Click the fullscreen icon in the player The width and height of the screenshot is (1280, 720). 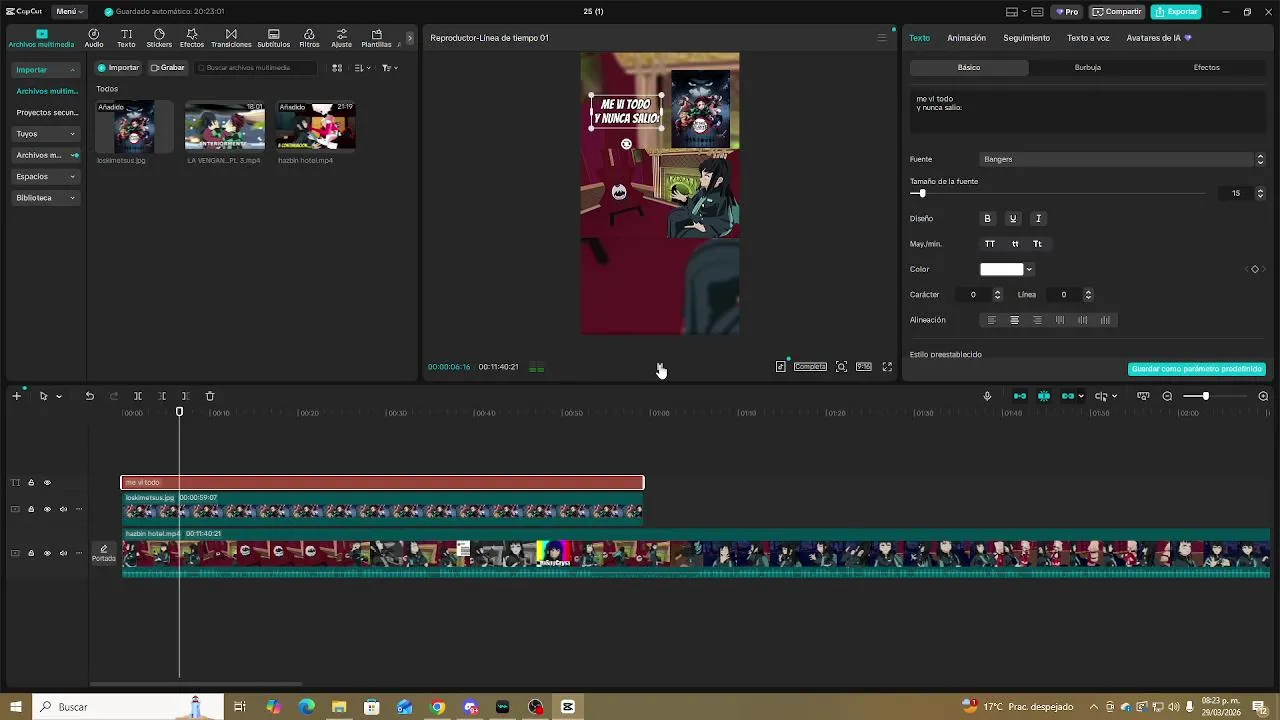pos(887,367)
